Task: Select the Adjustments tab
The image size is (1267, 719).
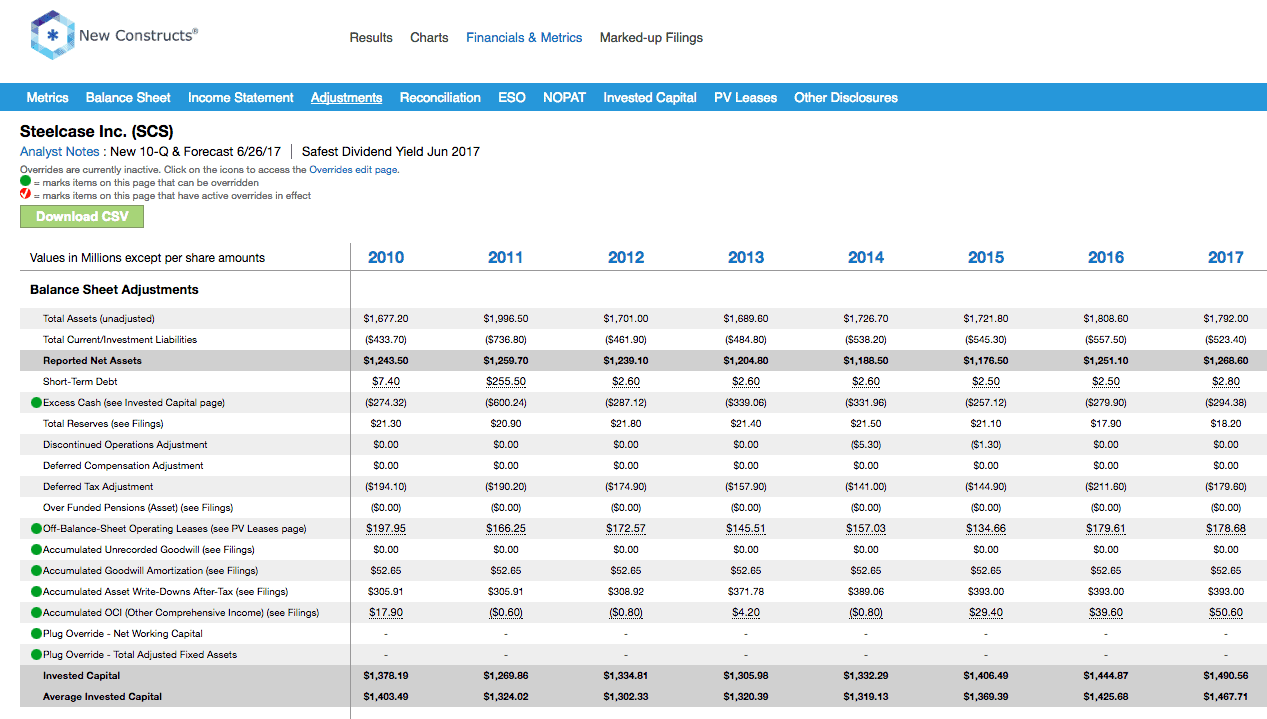Action: coord(346,98)
